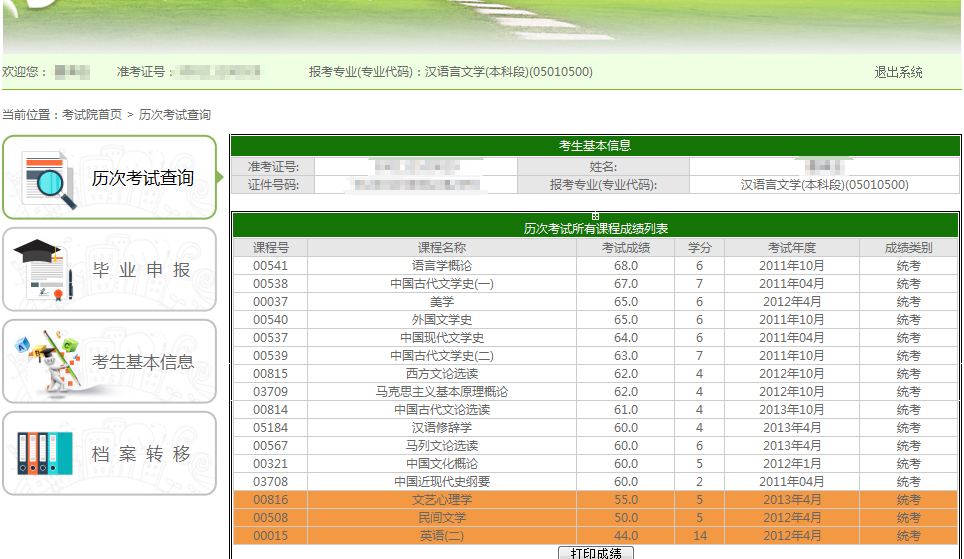Open the 毕业申报 sidebar menu
The height and width of the screenshot is (559, 964).
pyautogui.click(x=141, y=270)
